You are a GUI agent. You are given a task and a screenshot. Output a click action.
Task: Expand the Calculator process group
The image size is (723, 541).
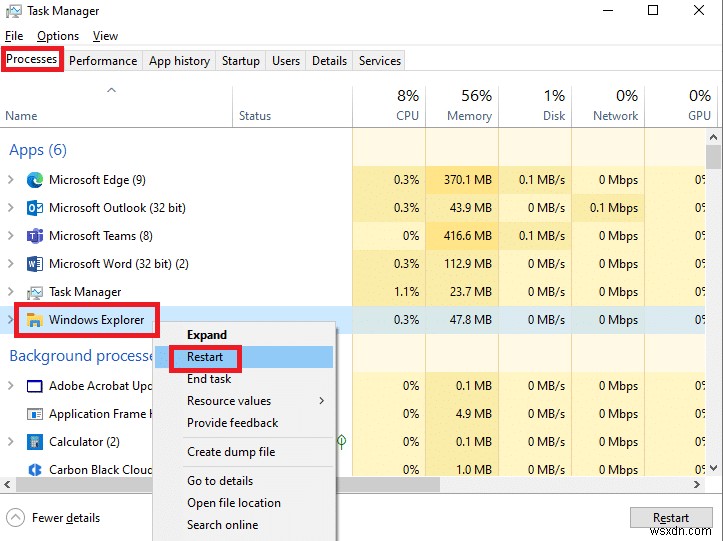(11, 442)
